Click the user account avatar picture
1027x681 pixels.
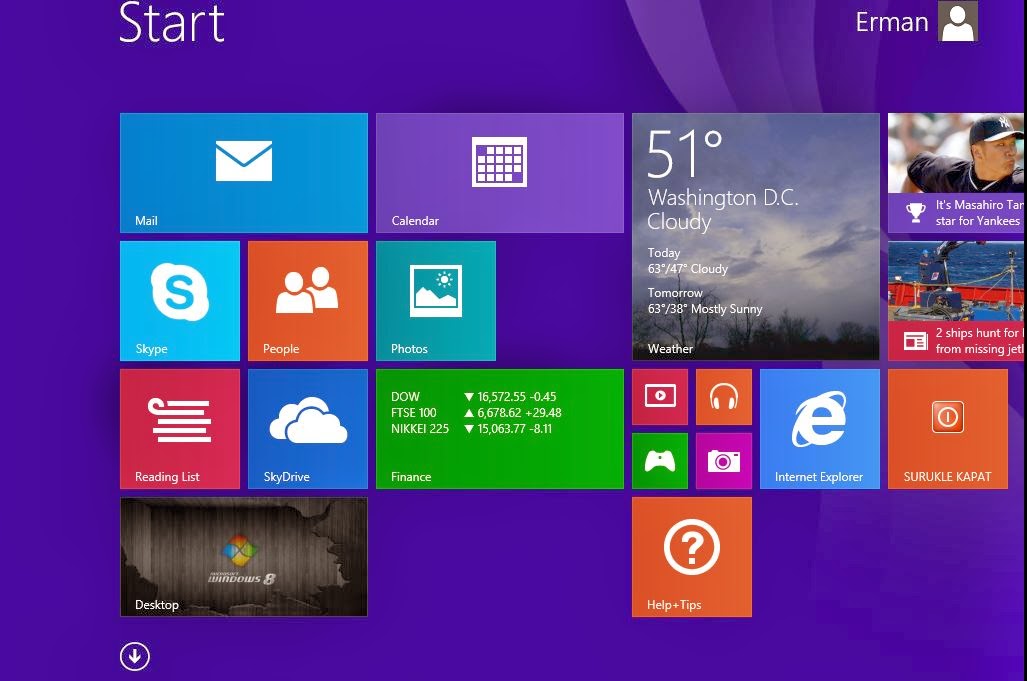tap(958, 21)
